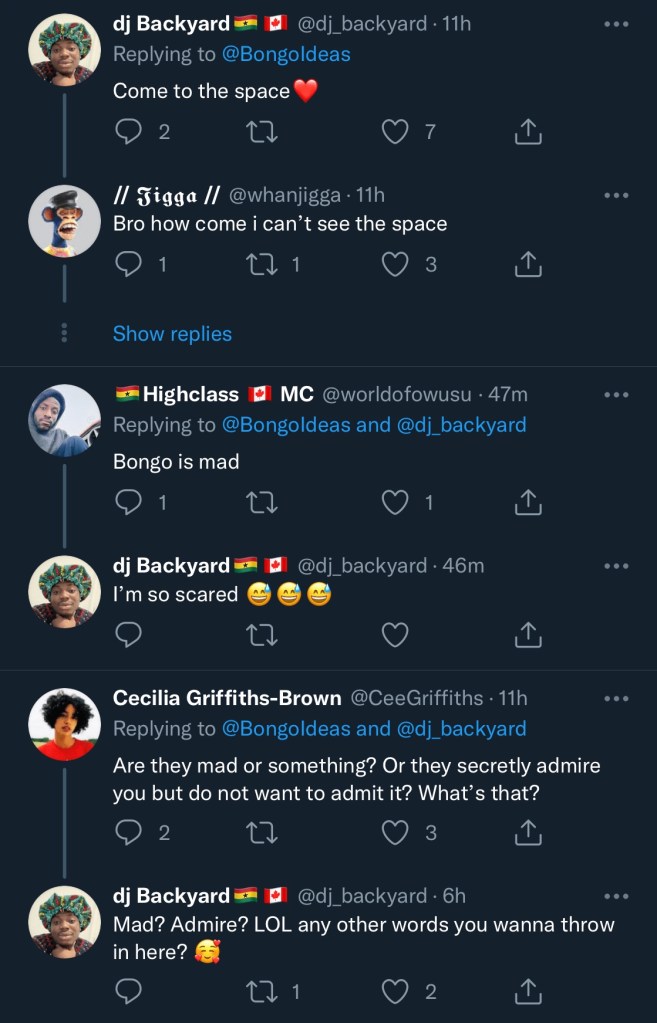
Task: Open more options on Jigga's tweet
Action: 616,196
